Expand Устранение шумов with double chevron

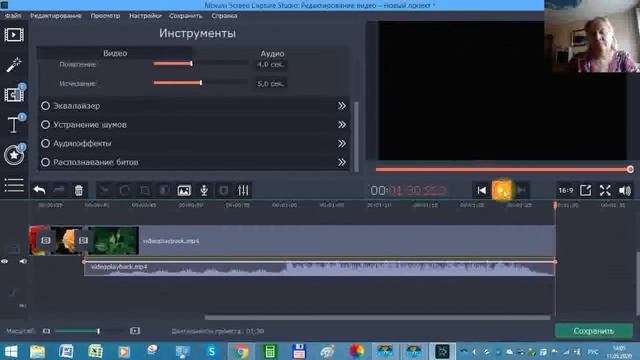pyautogui.click(x=342, y=124)
